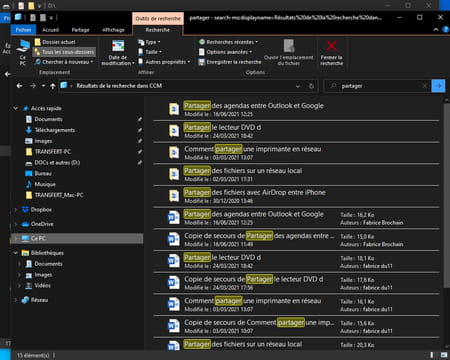The width and height of the screenshot is (450, 360).
Task: Collapse the ribbon with the chevron
Action: tap(436, 30)
